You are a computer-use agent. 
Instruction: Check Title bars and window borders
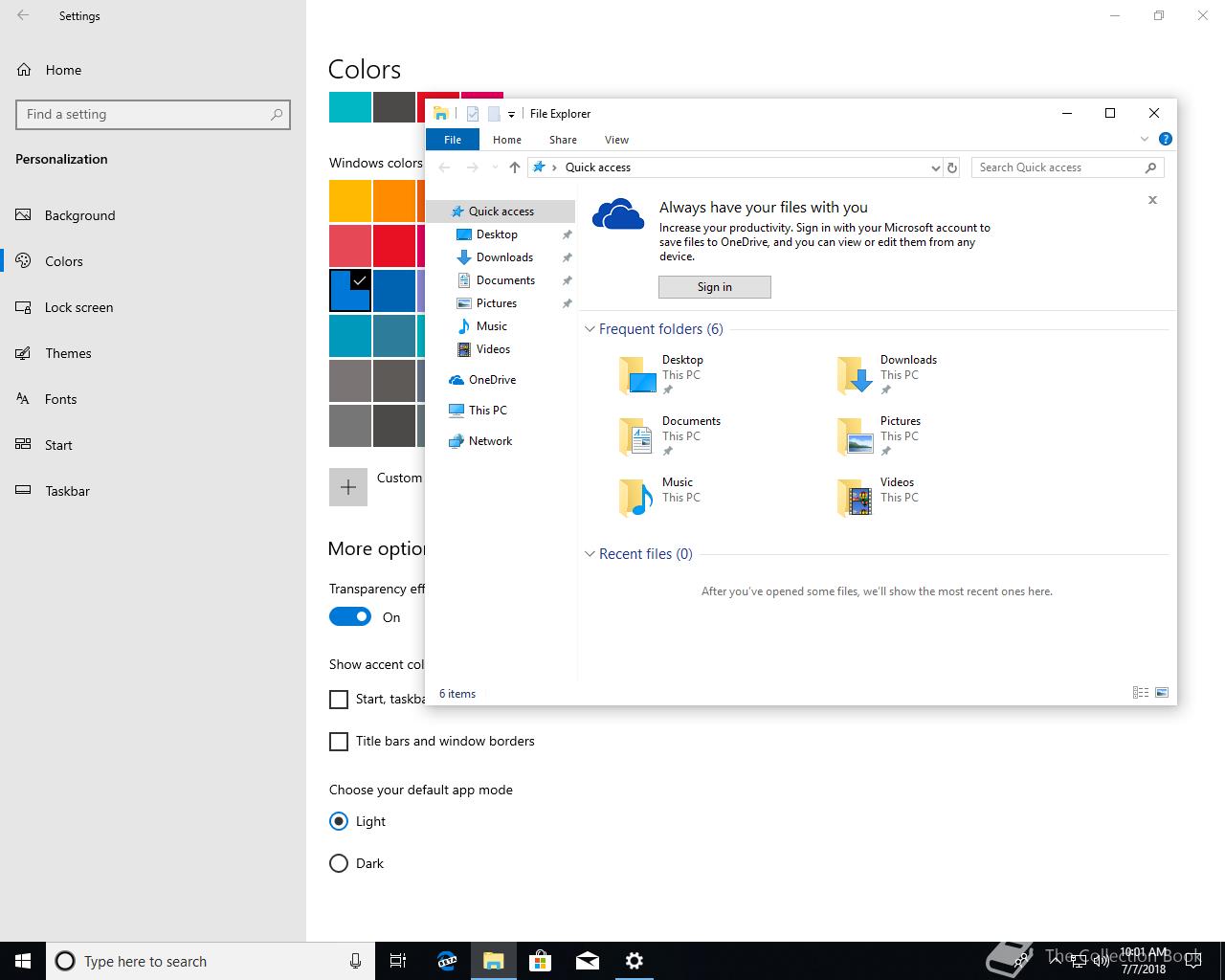pyautogui.click(x=339, y=742)
